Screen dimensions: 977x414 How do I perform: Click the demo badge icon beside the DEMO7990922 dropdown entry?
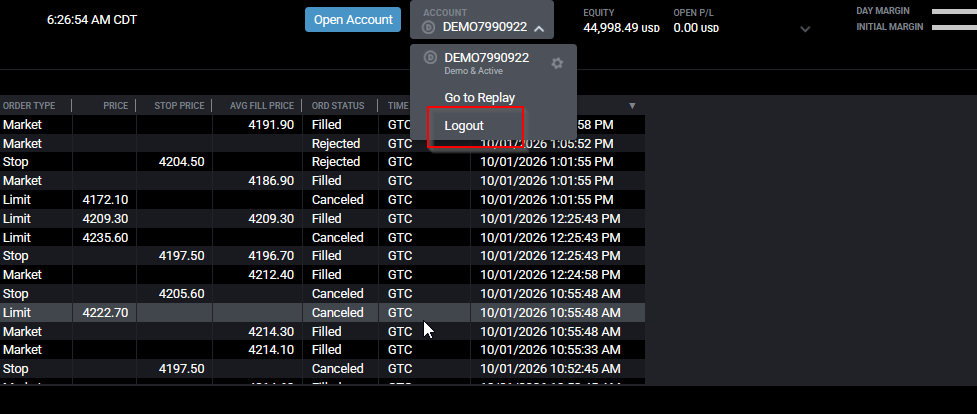click(430, 57)
